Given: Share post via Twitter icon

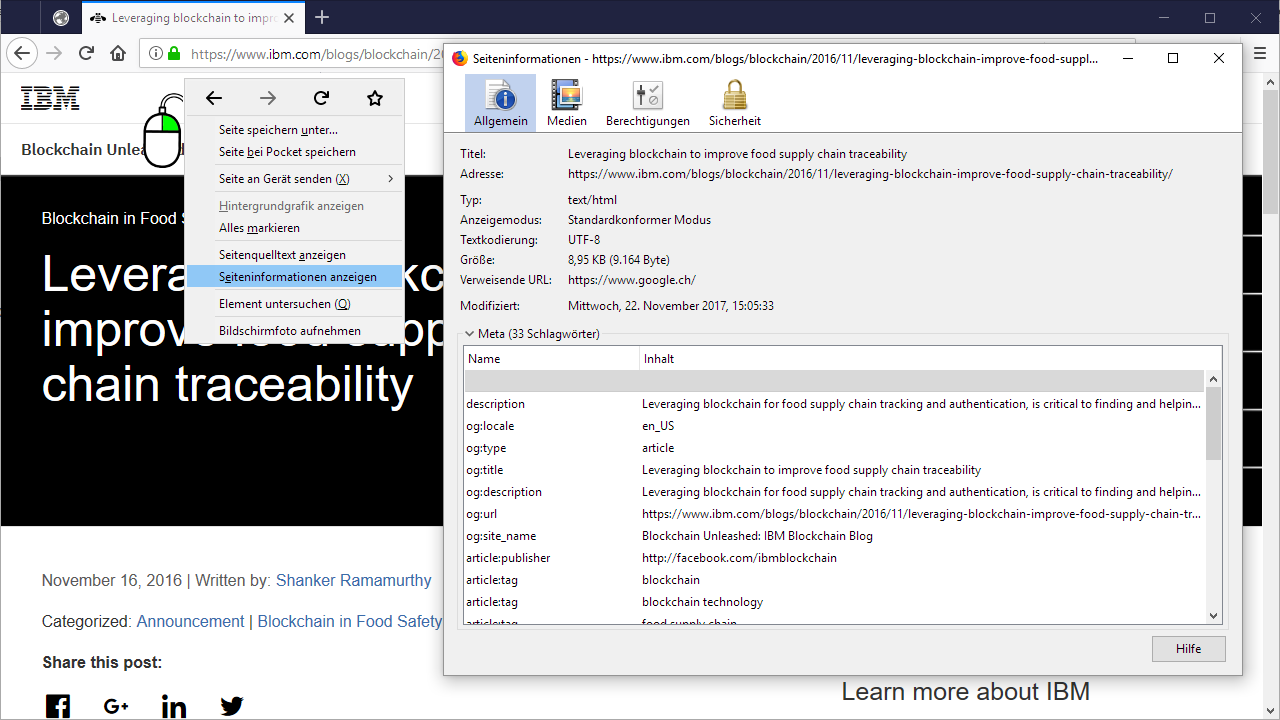Looking at the screenshot, I should (x=232, y=706).
